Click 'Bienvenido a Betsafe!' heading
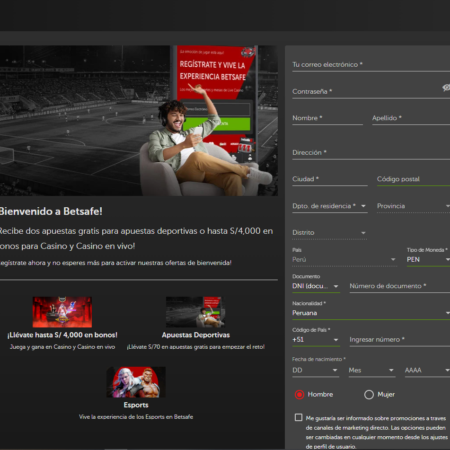This screenshot has height=450, width=450. coord(51,211)
